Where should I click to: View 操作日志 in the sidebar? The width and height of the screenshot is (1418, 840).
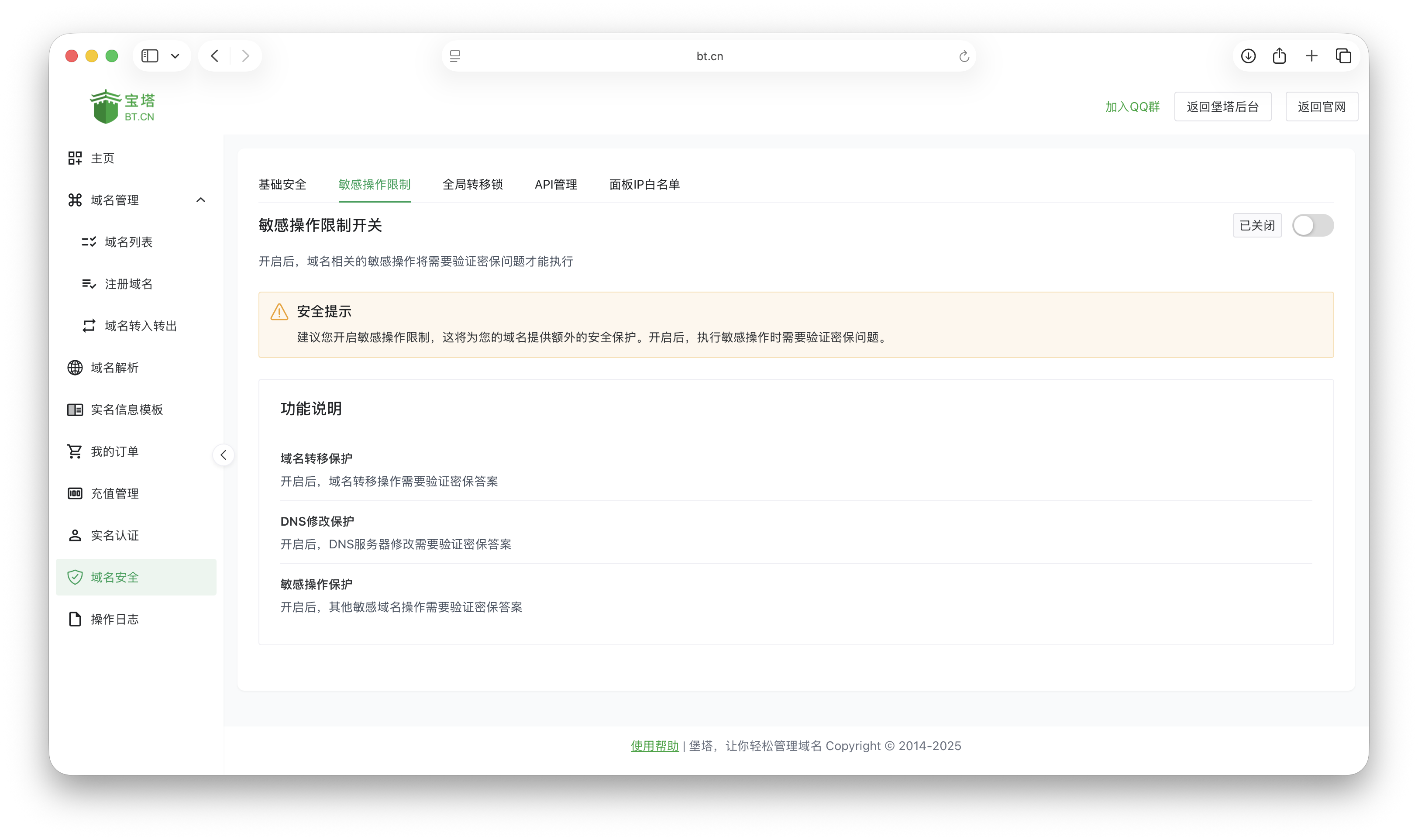114,619
